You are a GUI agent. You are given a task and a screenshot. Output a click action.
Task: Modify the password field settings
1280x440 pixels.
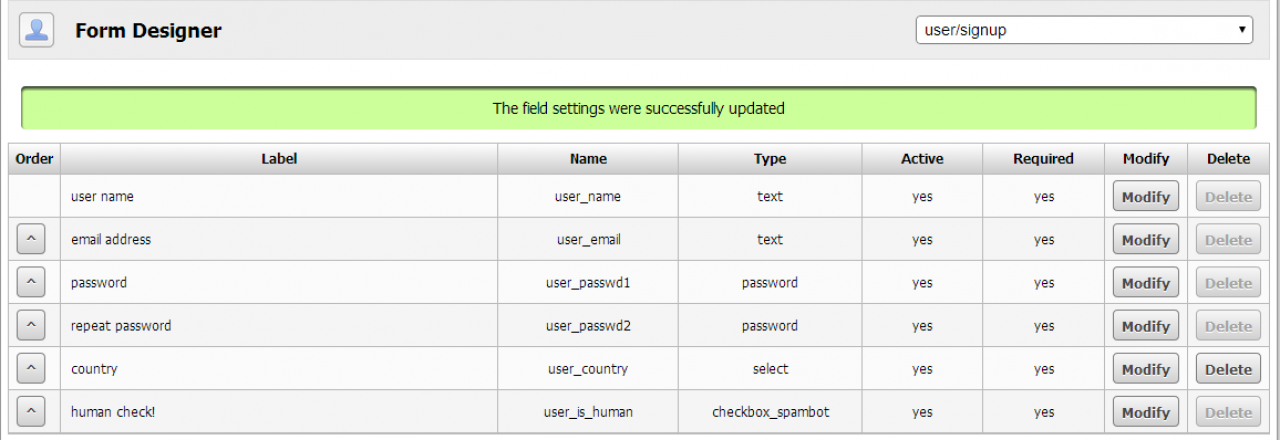1145,283
